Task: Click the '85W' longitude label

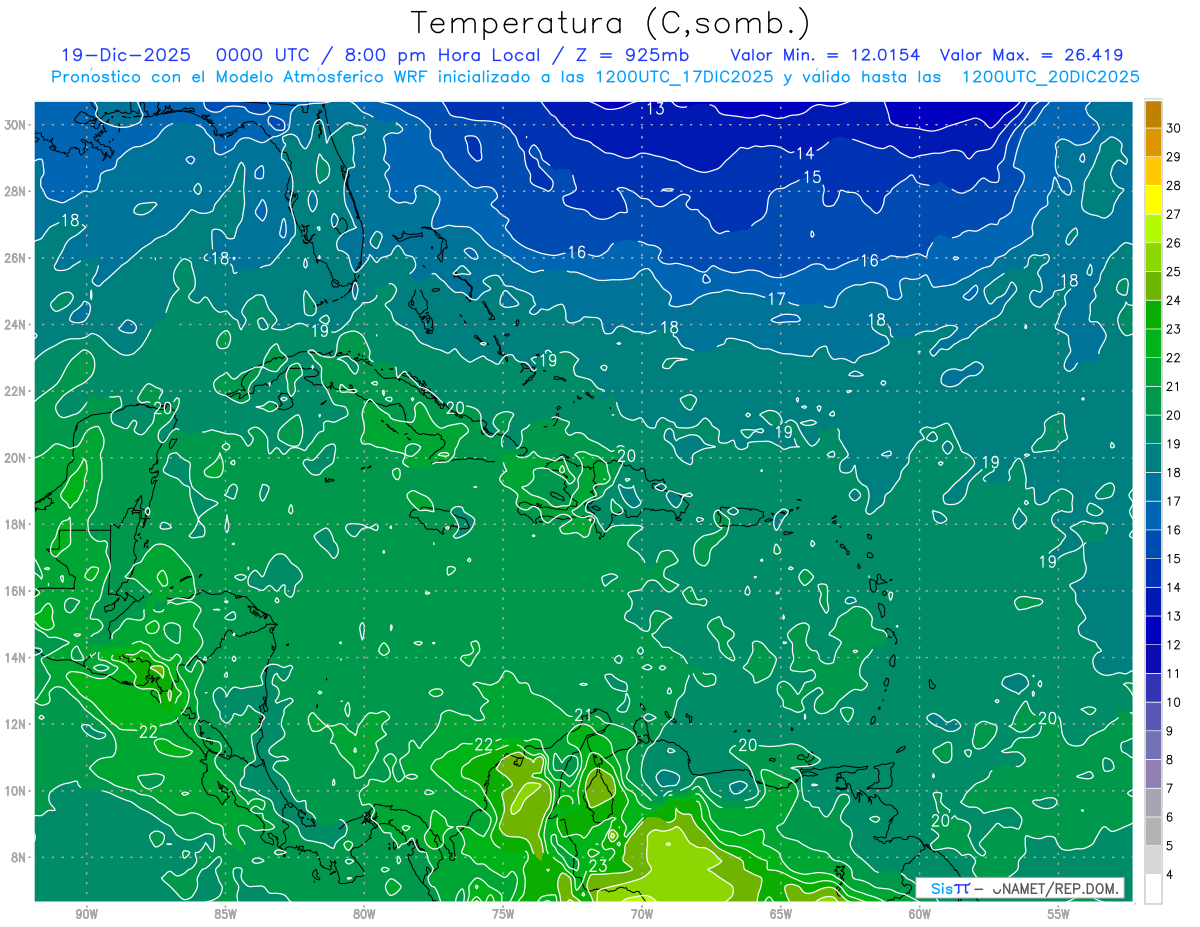Action: (x=225, y=914)
